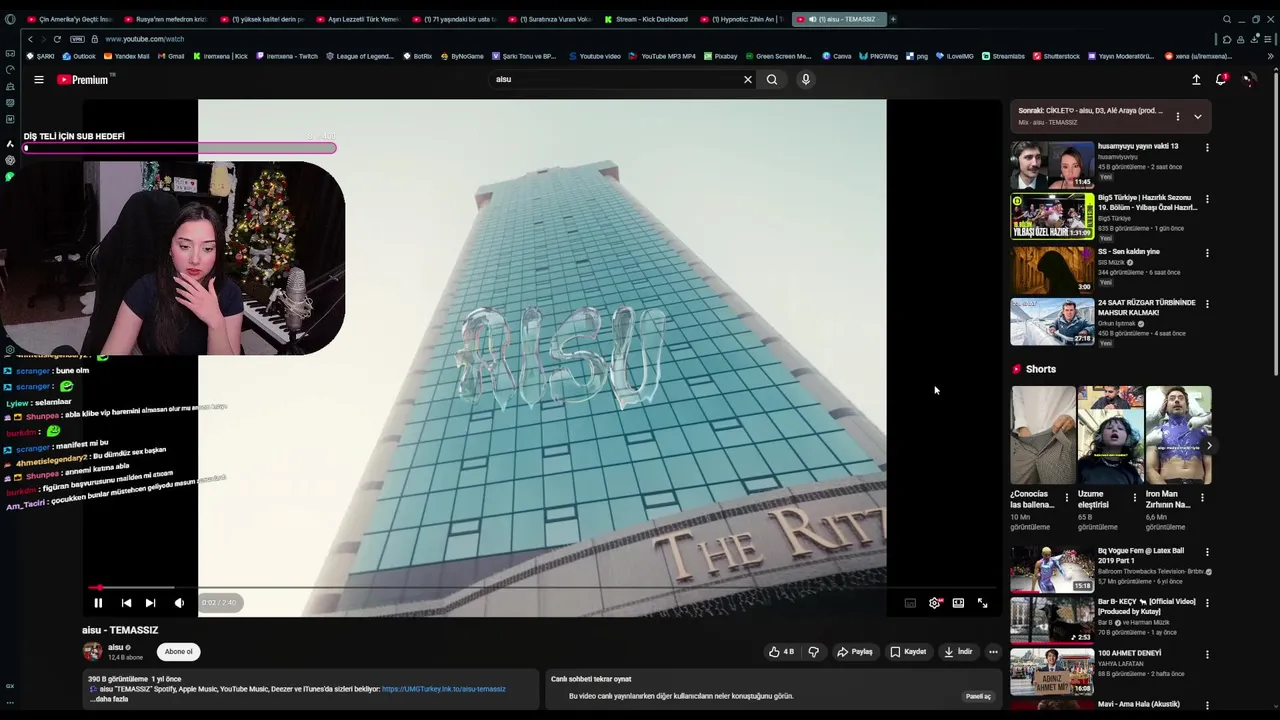This screenshot has height=720, width=1280.
Task: Share the video via Paylaş
Action: (x=855, y=652)
